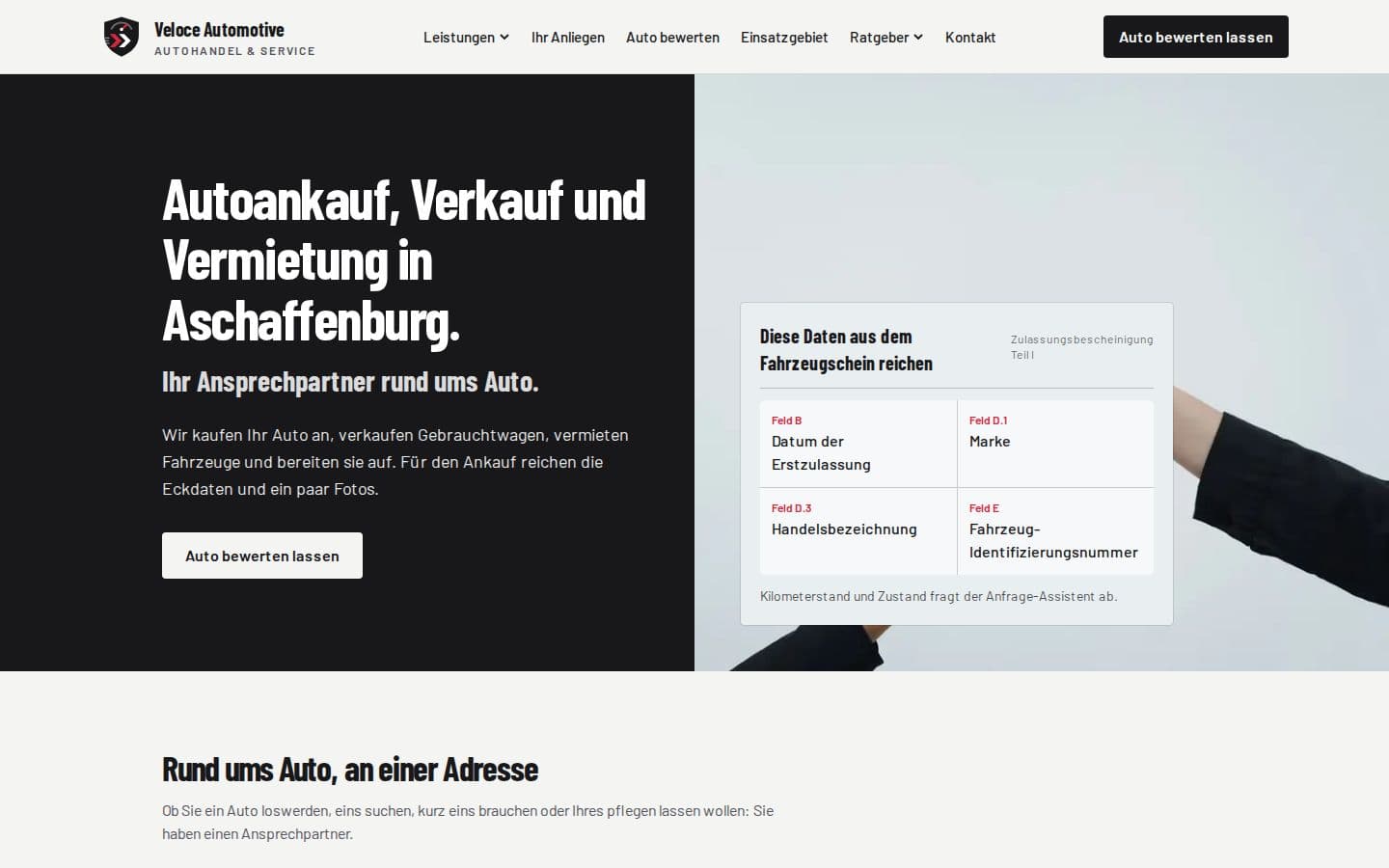
Task: Expand the Leistungen dropdown menu
Action: pos(466,38)
